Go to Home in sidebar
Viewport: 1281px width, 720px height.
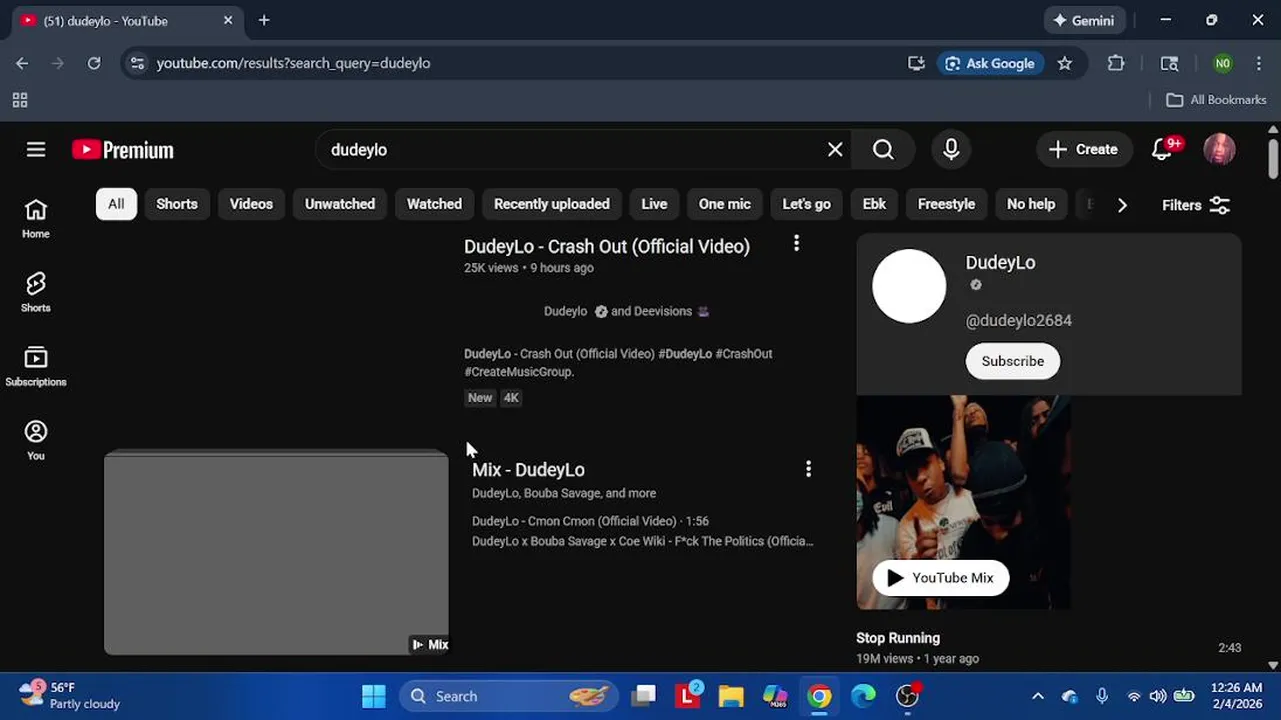tap(36, 218)
